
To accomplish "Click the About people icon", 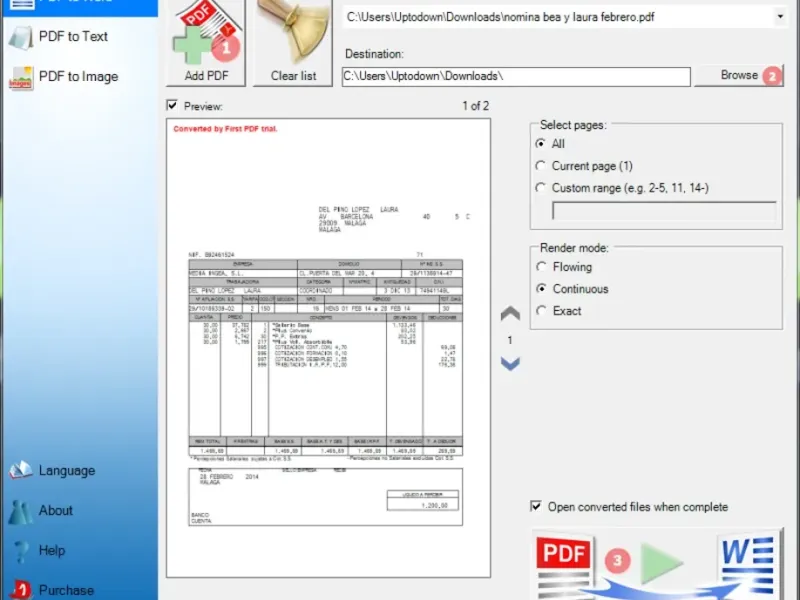I will pyautogui.click(x=20, y=512).
